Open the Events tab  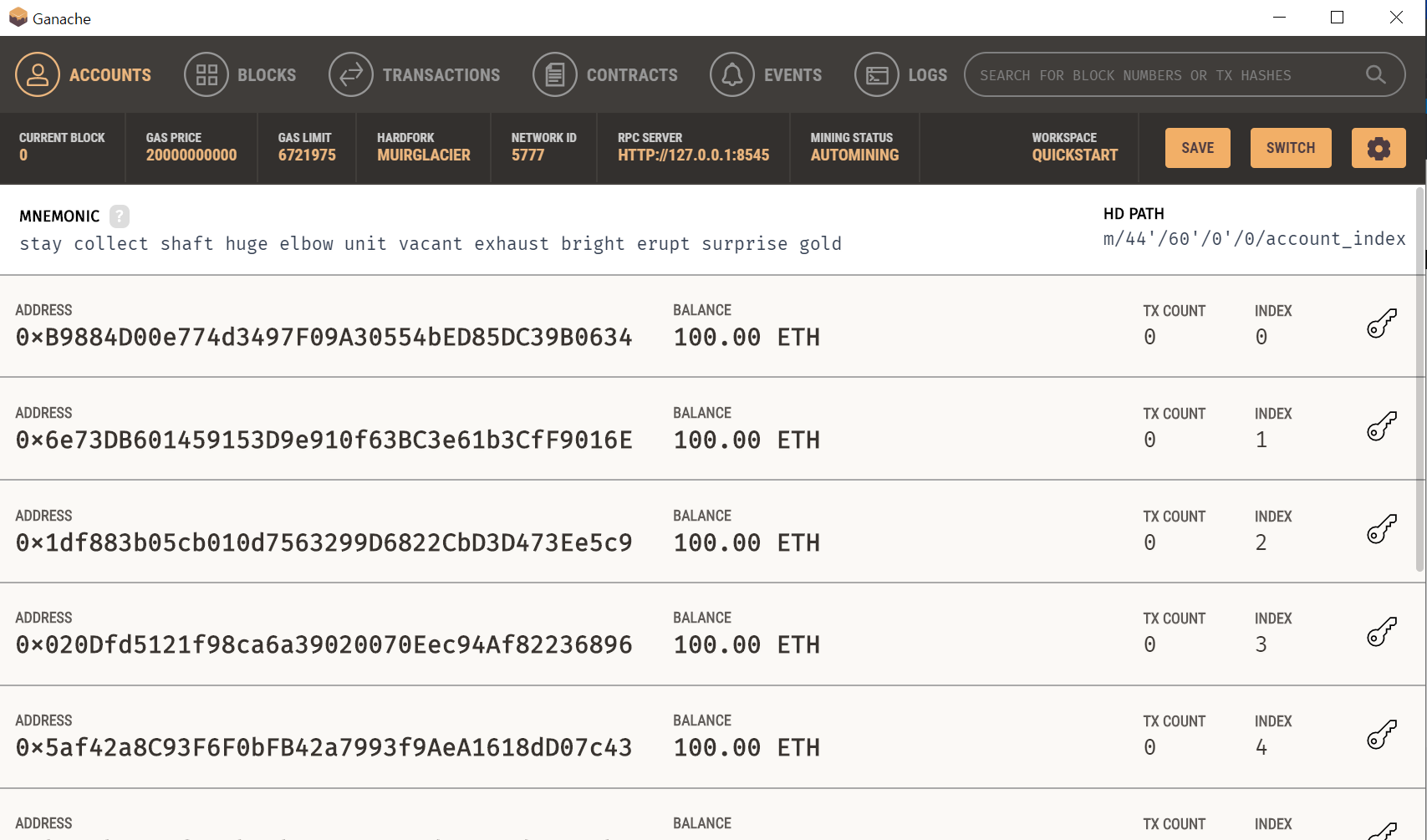pyautogui.click(x=766, y=74)
